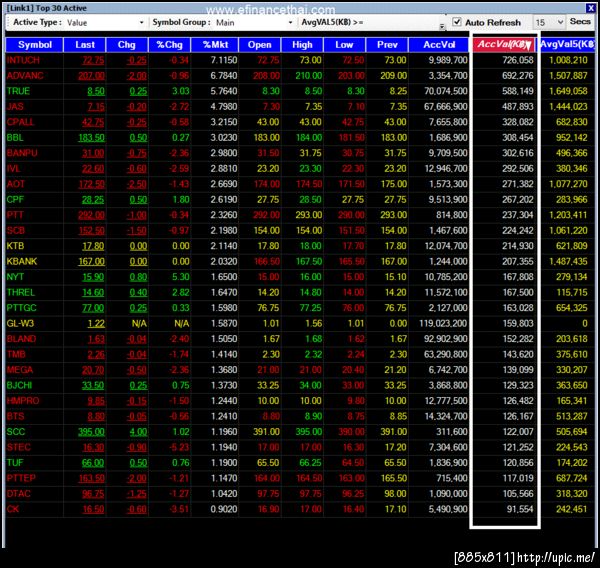The height and width of the screenshot is (568, 600).
Task: Select the BJCHI symbol
Action: 19,385
